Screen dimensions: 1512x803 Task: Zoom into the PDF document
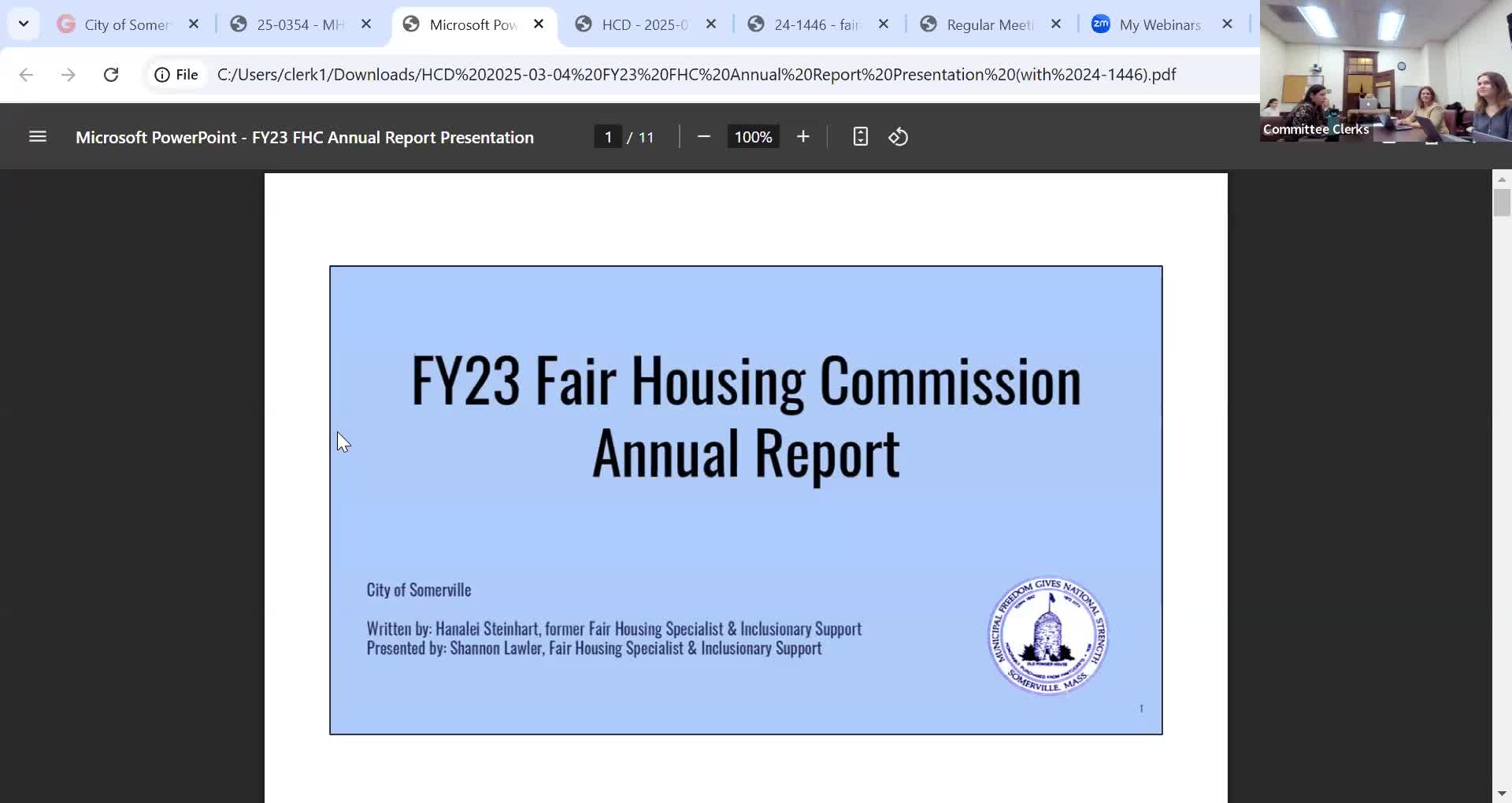click(x=802, y=136)
